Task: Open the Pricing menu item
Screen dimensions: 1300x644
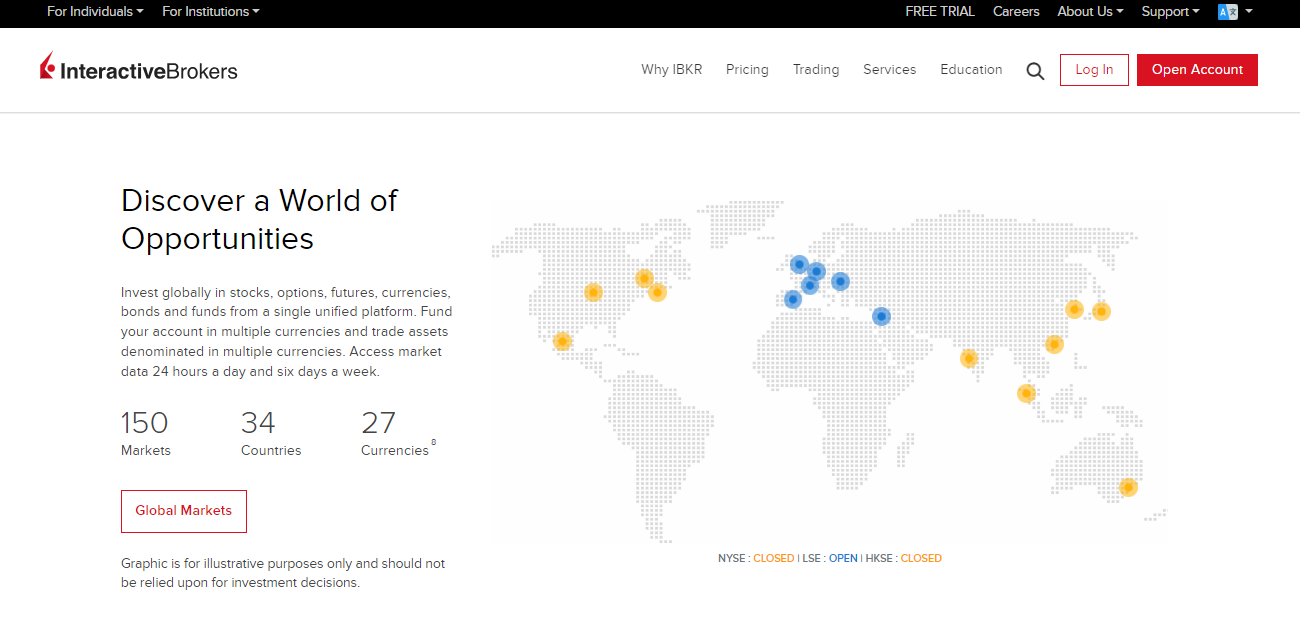Action: point(747,70)
